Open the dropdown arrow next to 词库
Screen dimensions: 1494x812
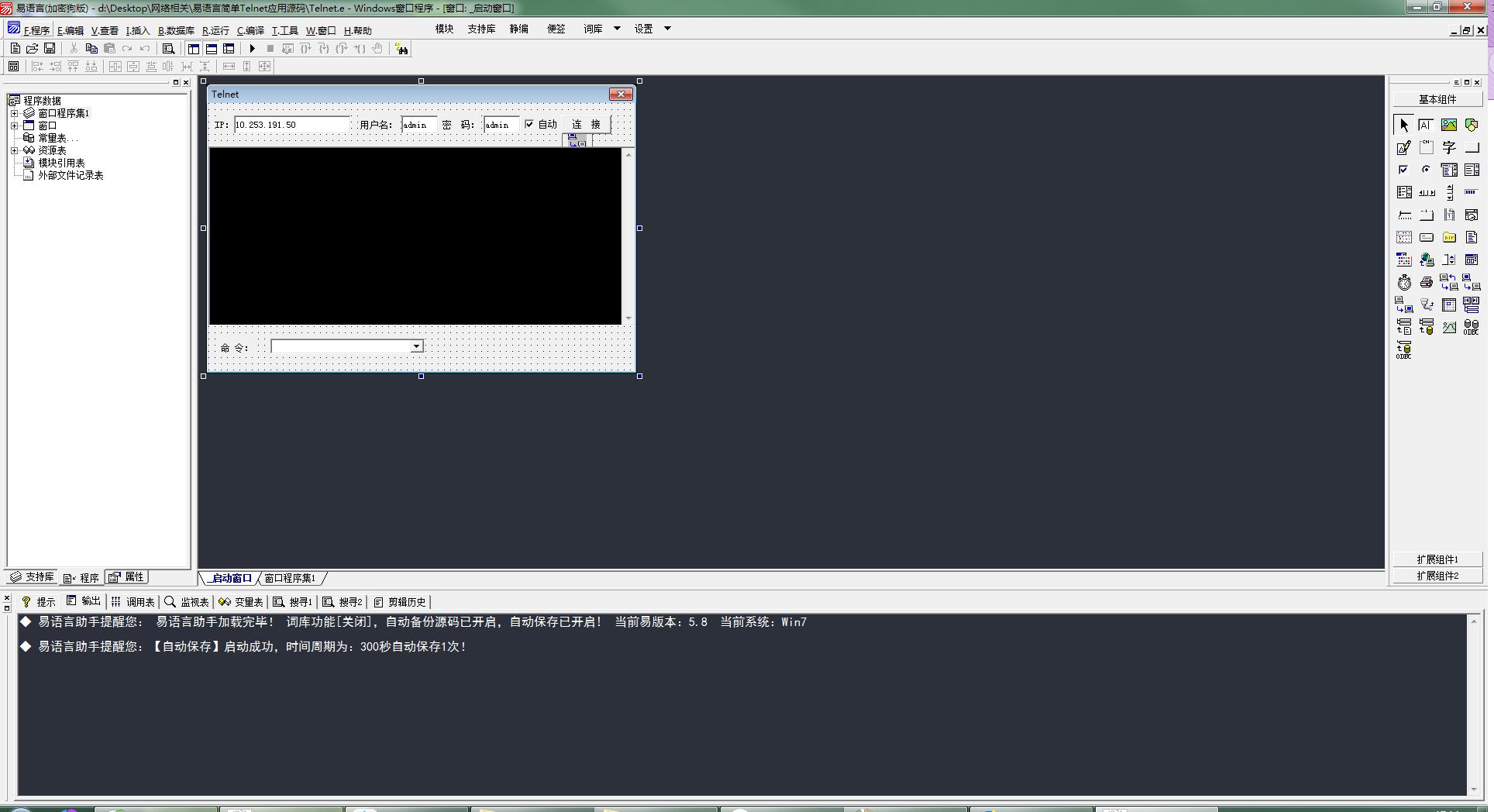tap(617, 29)
